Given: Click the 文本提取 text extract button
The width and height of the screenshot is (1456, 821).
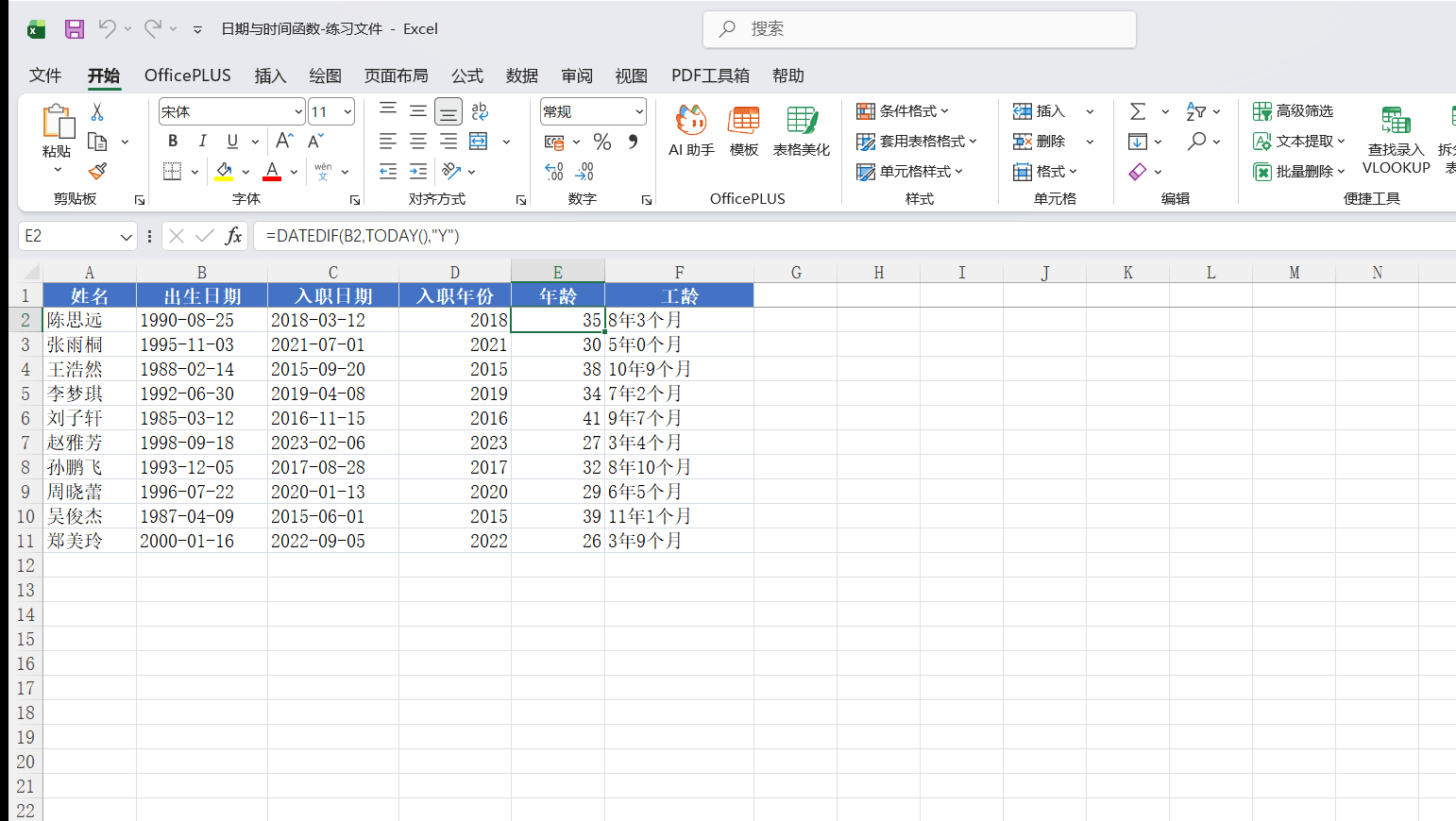Looking at the screenshot, I should pos(1298,142).
